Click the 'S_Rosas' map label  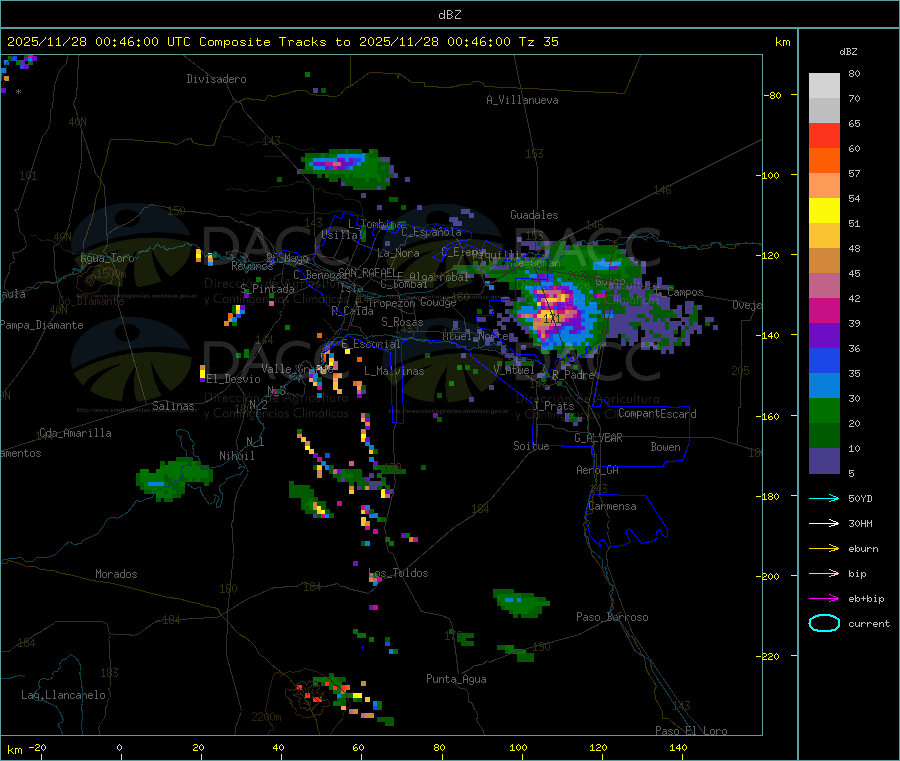(x=402, y=322)
